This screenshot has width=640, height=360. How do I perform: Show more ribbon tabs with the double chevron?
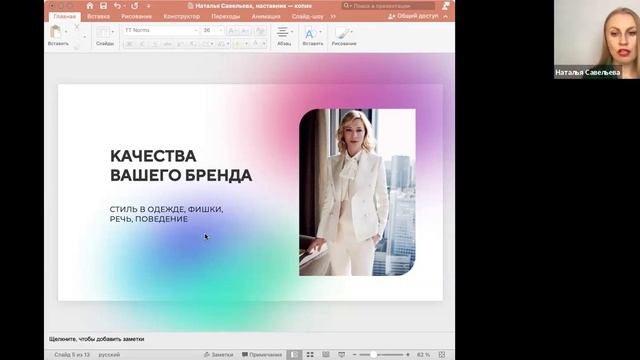[x=333, y=16]
